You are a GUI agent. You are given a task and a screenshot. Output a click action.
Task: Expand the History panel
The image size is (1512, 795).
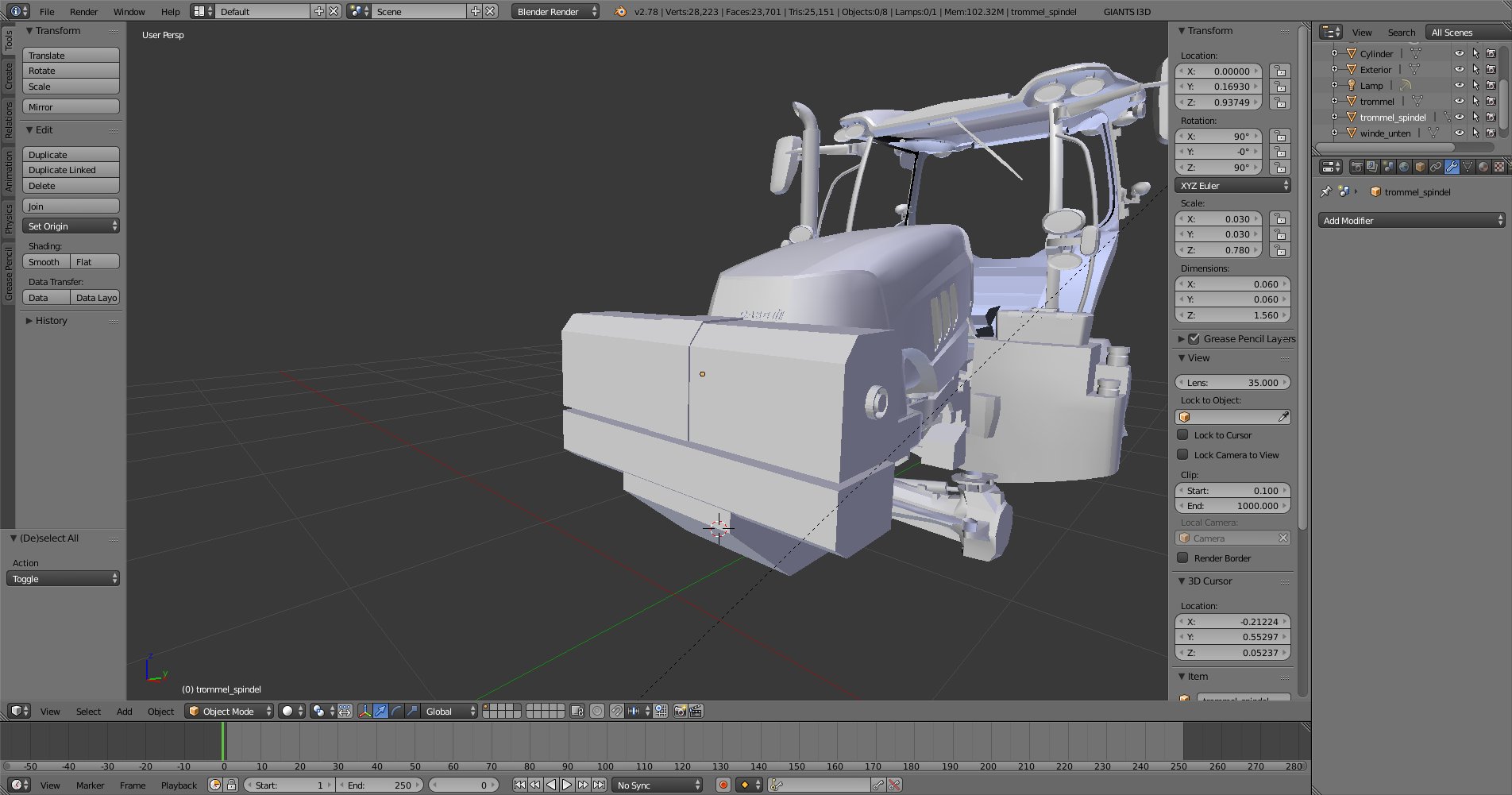point(51,321)
